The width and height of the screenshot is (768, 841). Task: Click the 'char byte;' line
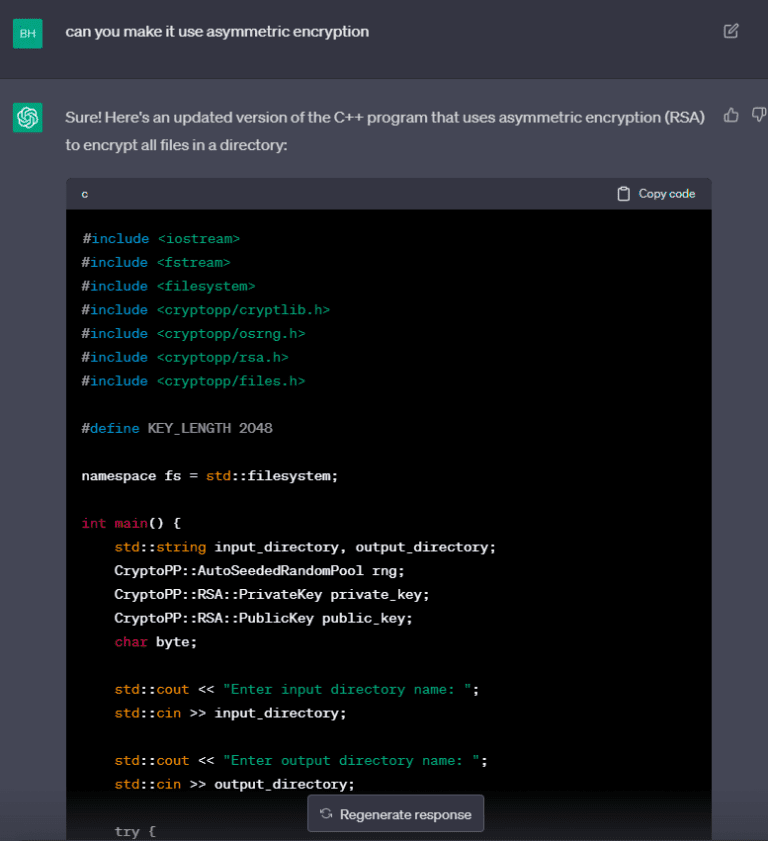pyautogui.click(x=156, y=642)
